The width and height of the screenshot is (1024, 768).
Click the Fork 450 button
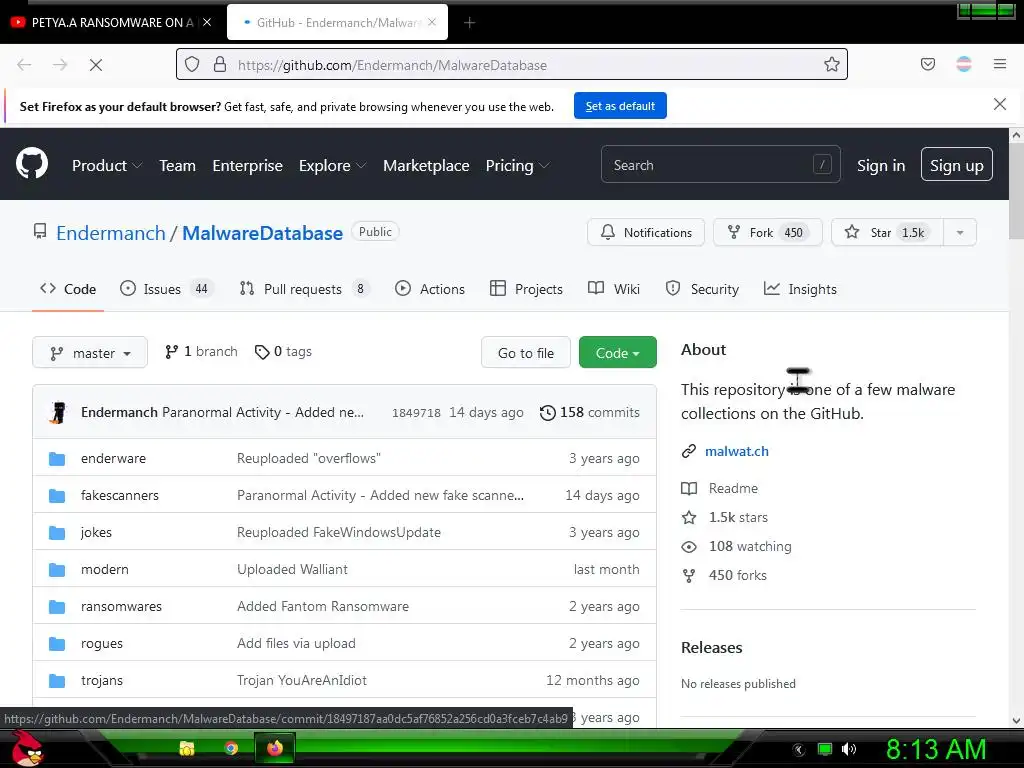[767, 232]
